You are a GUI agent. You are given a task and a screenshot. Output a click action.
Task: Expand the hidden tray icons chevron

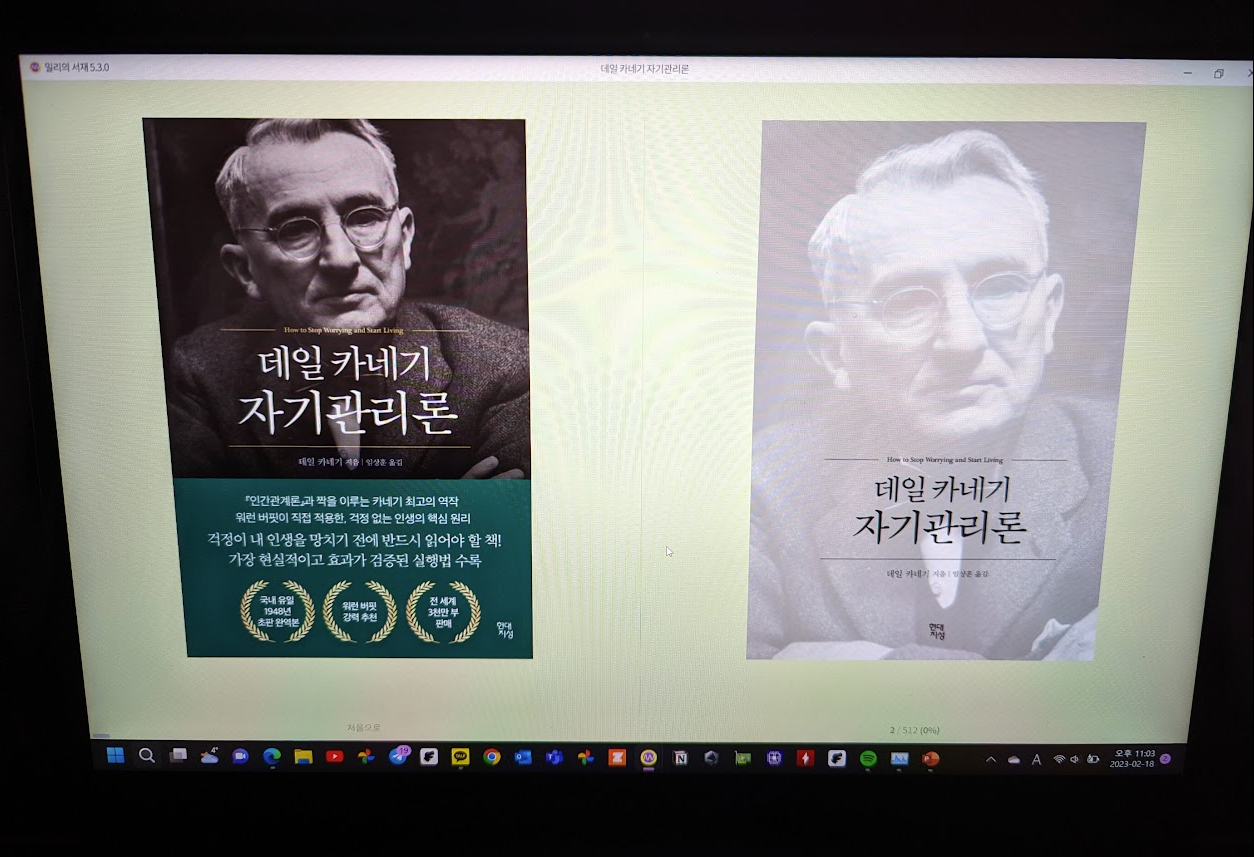[990, 760]
